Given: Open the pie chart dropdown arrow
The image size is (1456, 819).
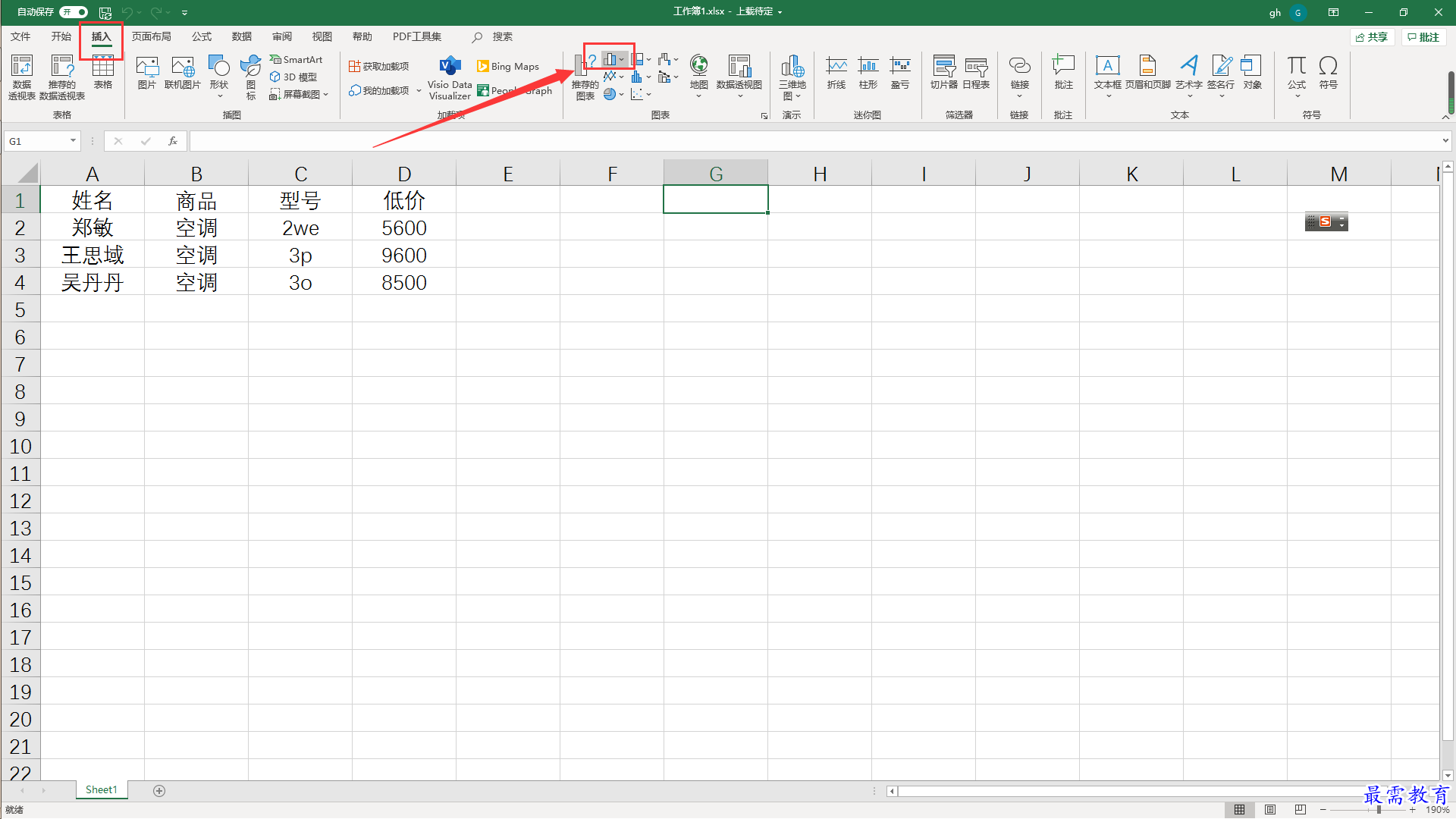Looking at the screenshot, I should point(622,94).
